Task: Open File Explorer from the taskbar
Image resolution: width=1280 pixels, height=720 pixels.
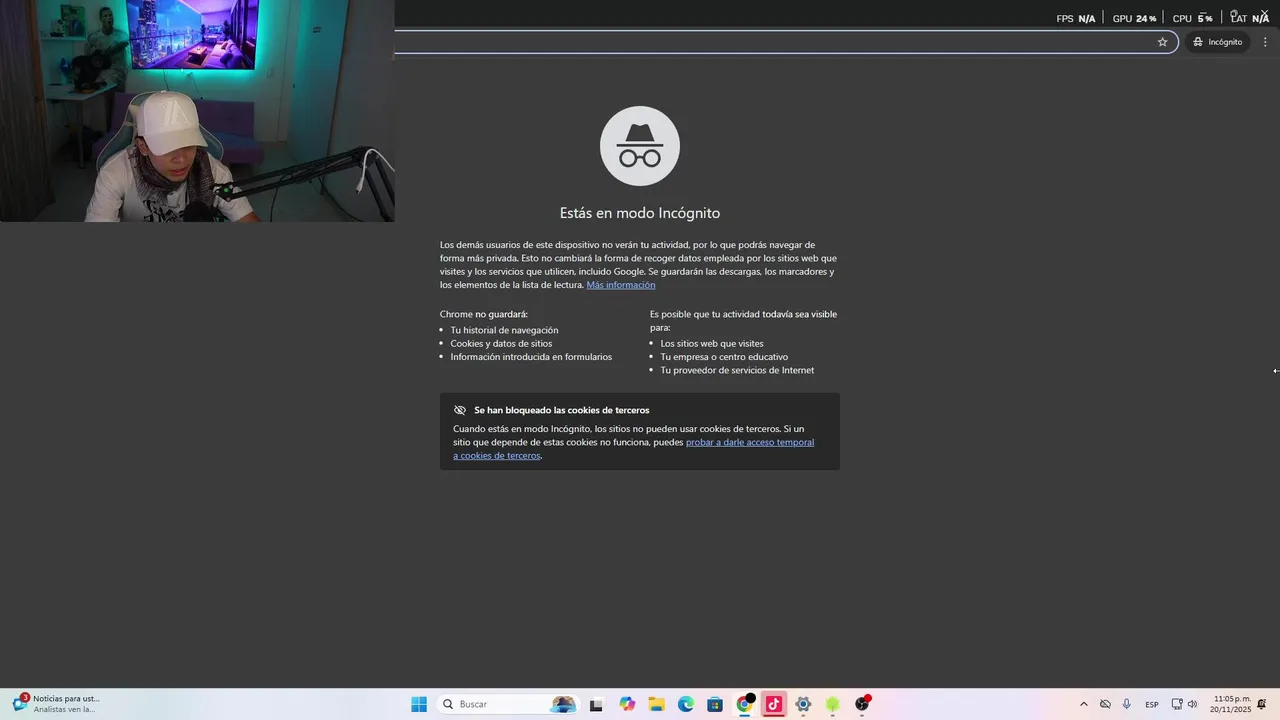Action: [x=656, y=704]
